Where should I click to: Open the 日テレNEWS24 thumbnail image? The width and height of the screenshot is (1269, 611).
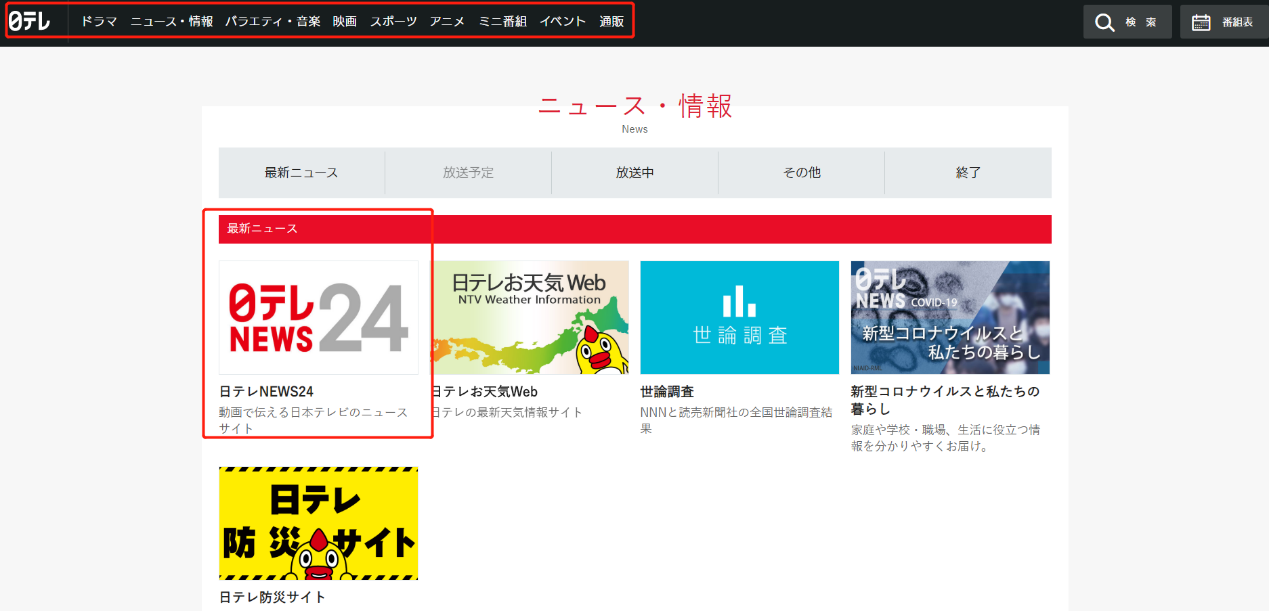319,318
